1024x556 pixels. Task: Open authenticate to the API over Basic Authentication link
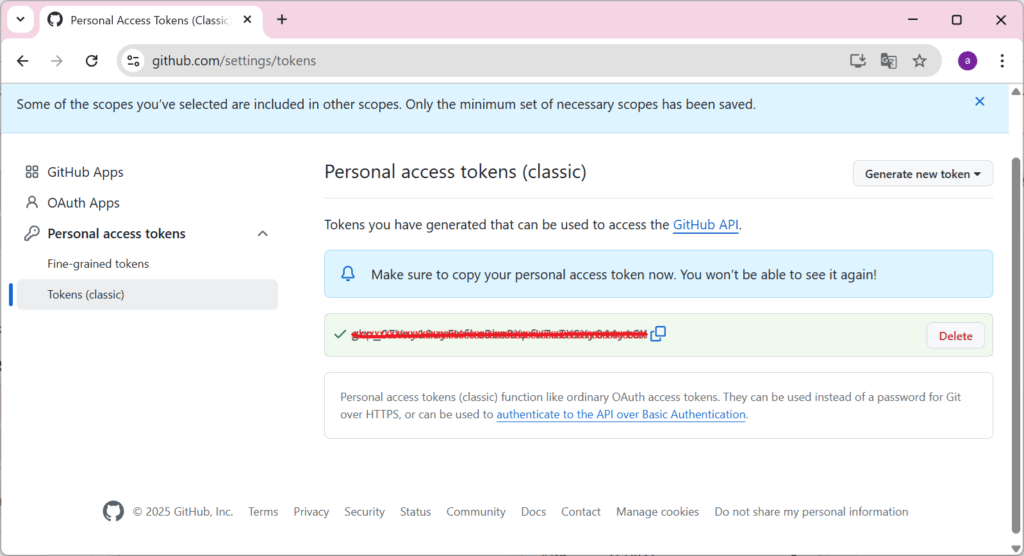[x=620, y=414]
